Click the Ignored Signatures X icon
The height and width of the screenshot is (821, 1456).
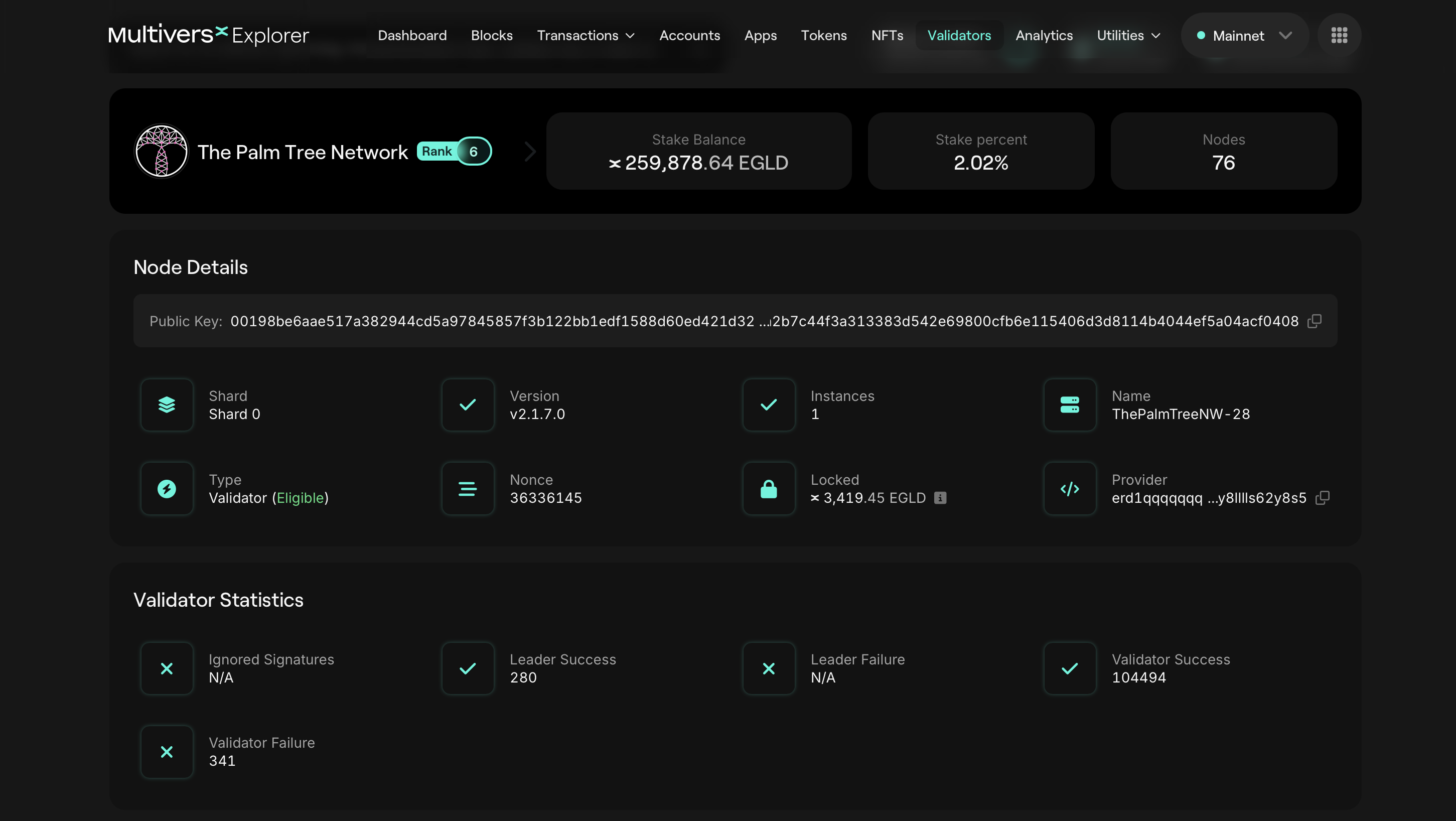pyautogui.click(x=167, y=668)
